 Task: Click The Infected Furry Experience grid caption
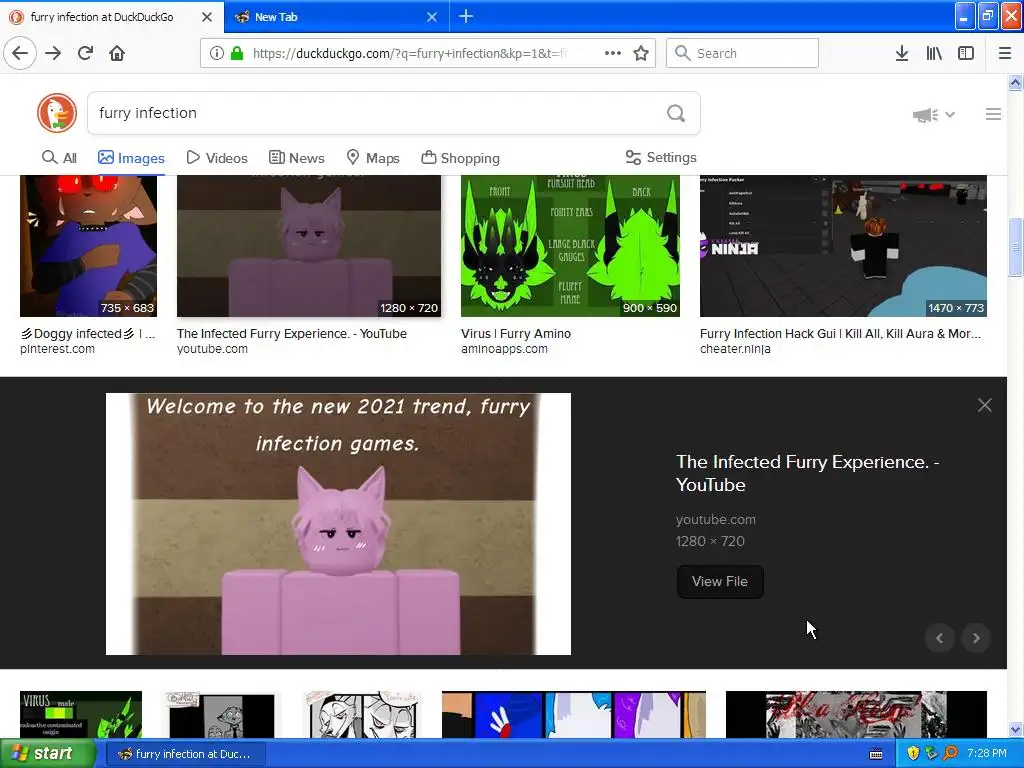click(x=292, y=334)
